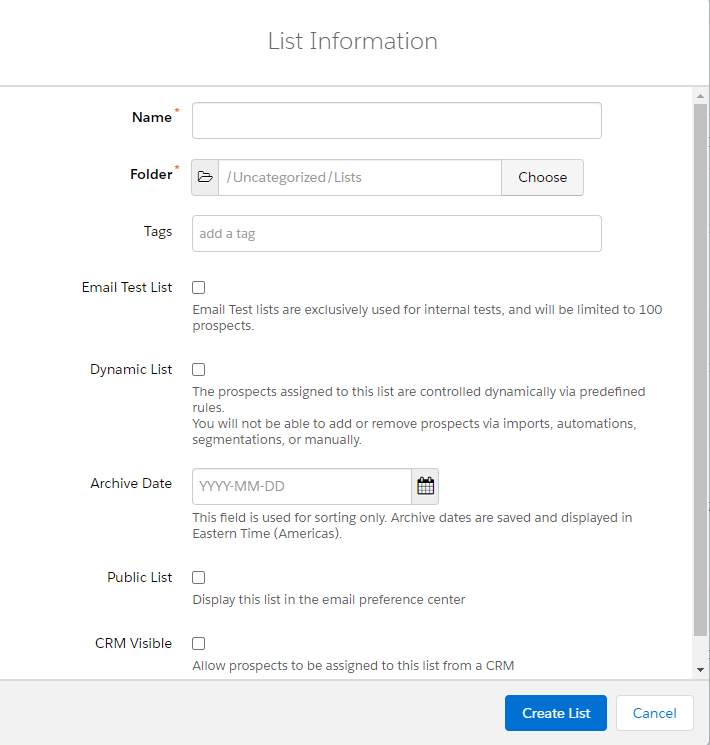Click the scrollbar down arrow
Screen dimensions: 710x745
tap(700, 669)
